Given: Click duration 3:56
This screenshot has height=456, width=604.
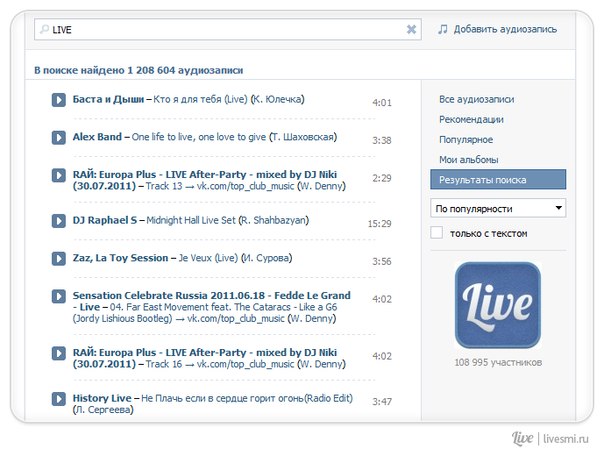Looking at the screenshot, I should [382, 262].
